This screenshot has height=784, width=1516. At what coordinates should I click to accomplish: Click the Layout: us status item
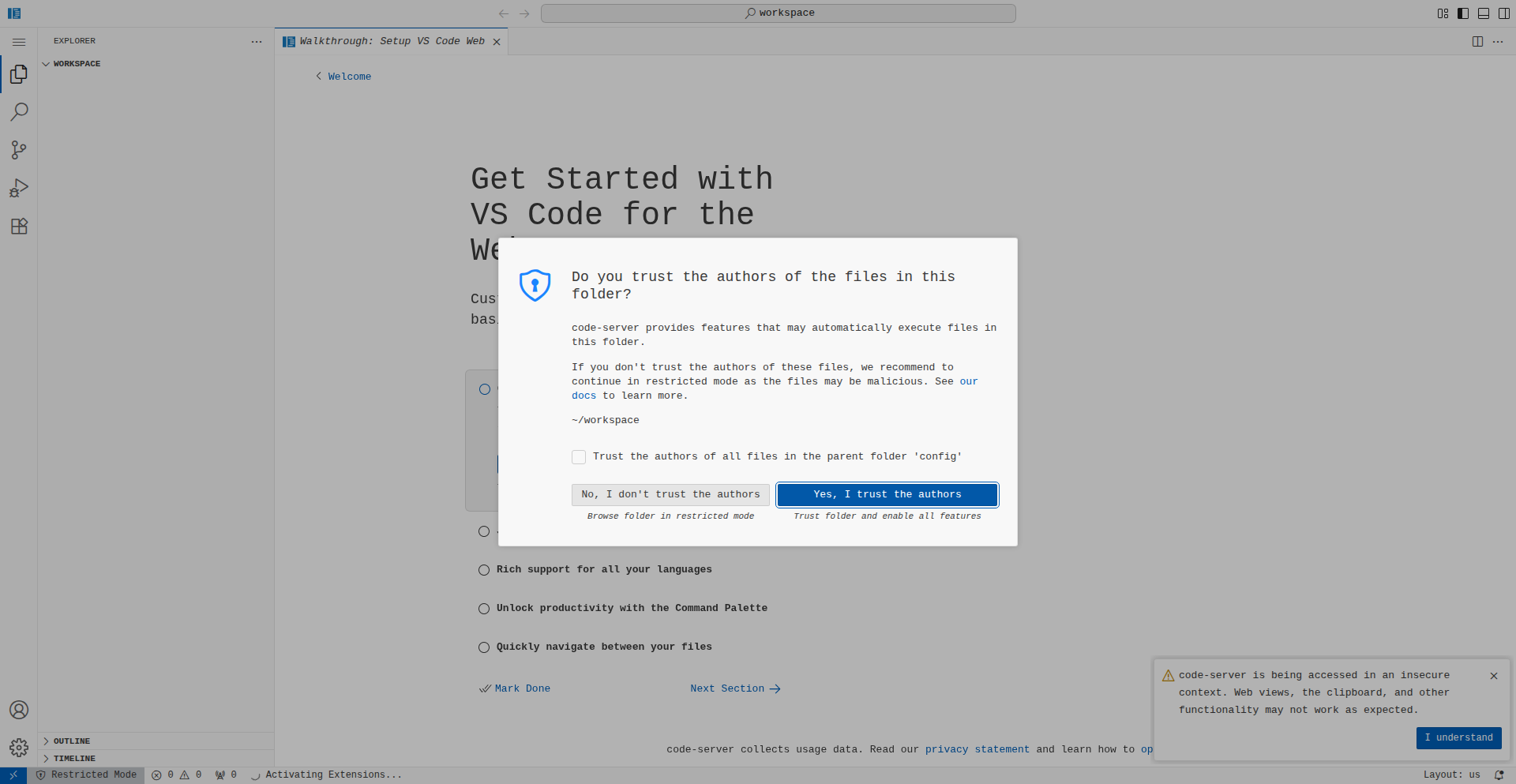1451,775
